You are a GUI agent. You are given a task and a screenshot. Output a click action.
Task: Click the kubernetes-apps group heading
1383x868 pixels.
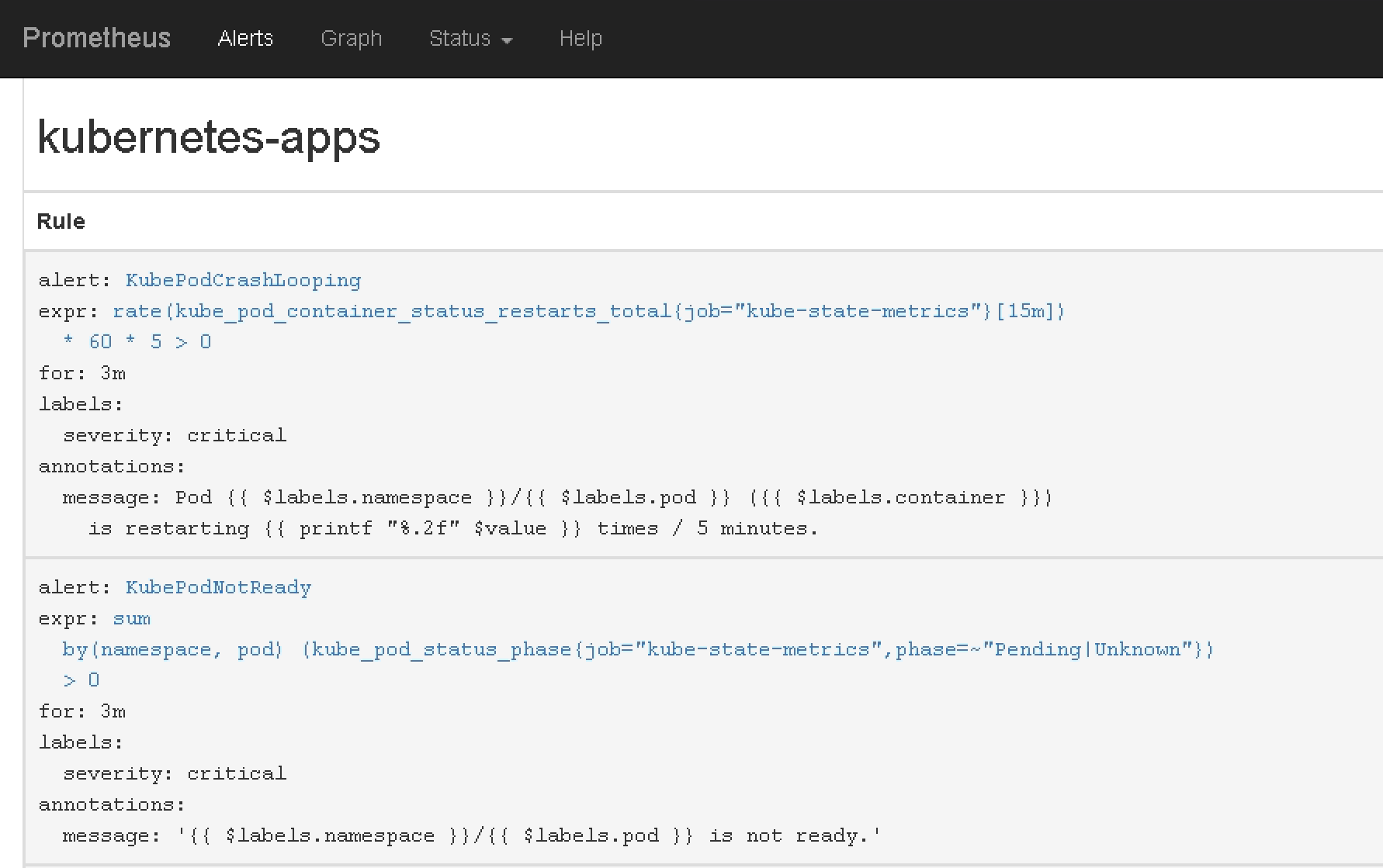[x=209, y=137]
